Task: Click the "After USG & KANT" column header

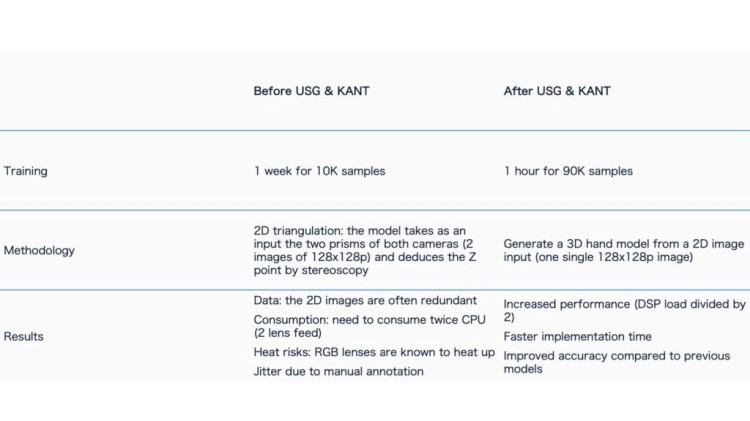Action: point(557,91)
